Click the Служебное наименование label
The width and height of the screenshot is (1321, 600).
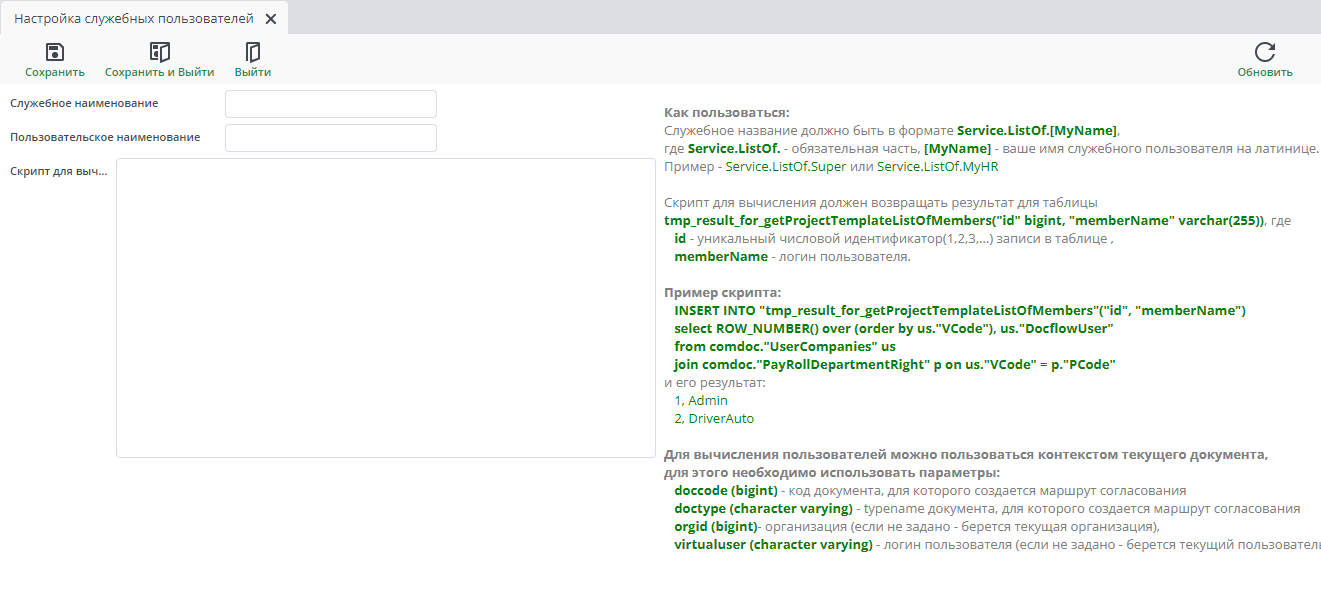[x=84, y=103]
